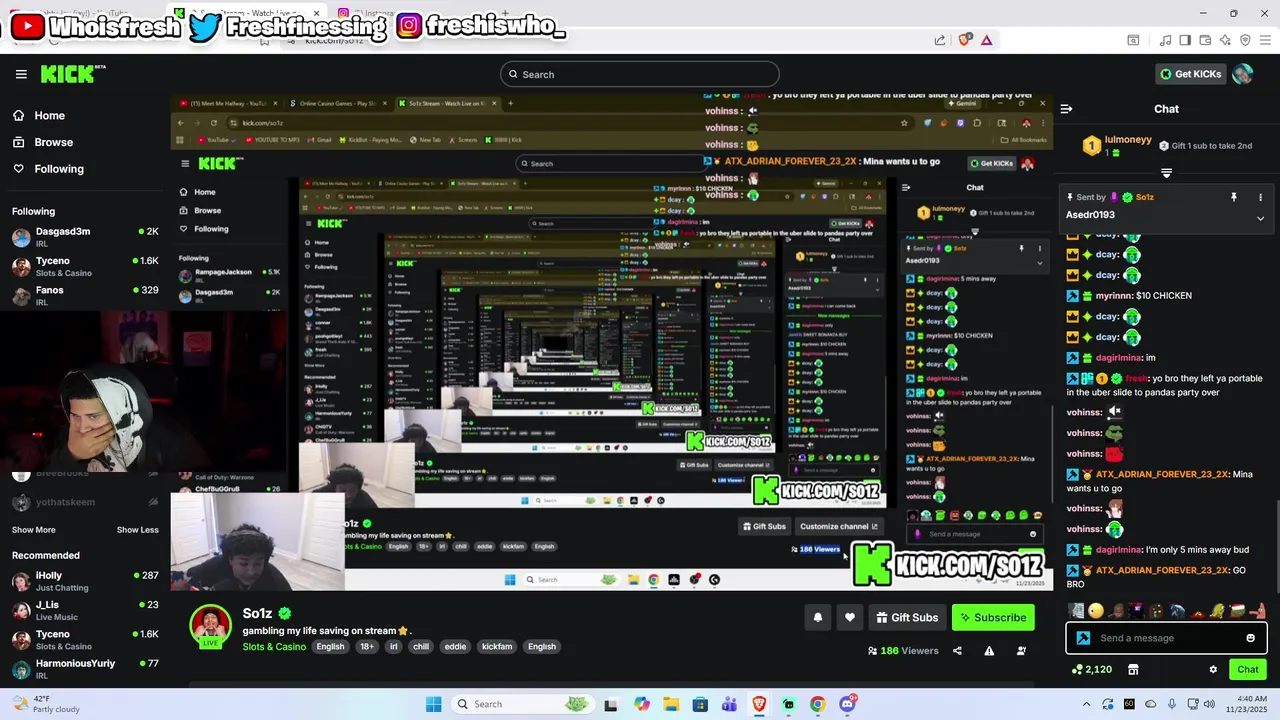Viewport: 1280px width, 720px height.
Task: Open the channel shop icon
Action: click(x=1133, y=670)
